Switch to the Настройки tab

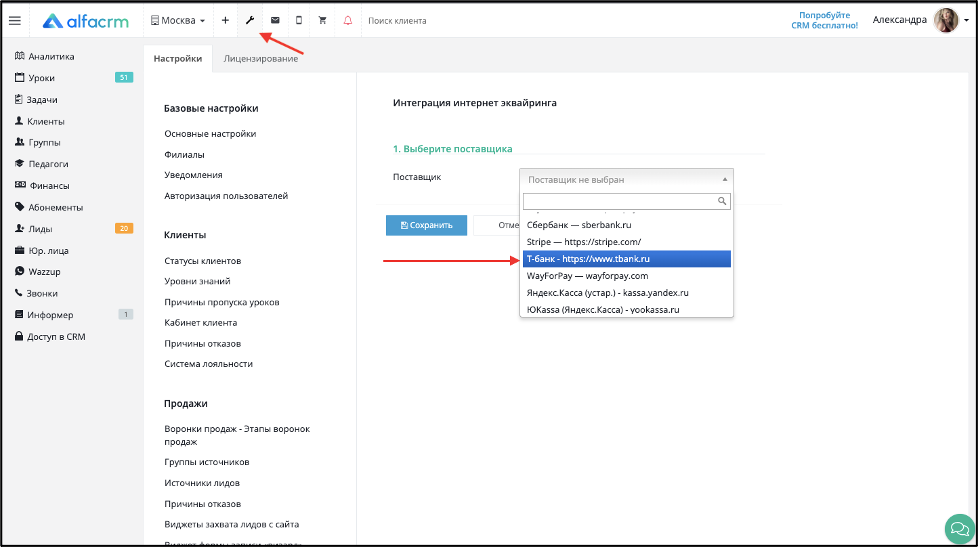pyautogui.click(x=178, y=59)
